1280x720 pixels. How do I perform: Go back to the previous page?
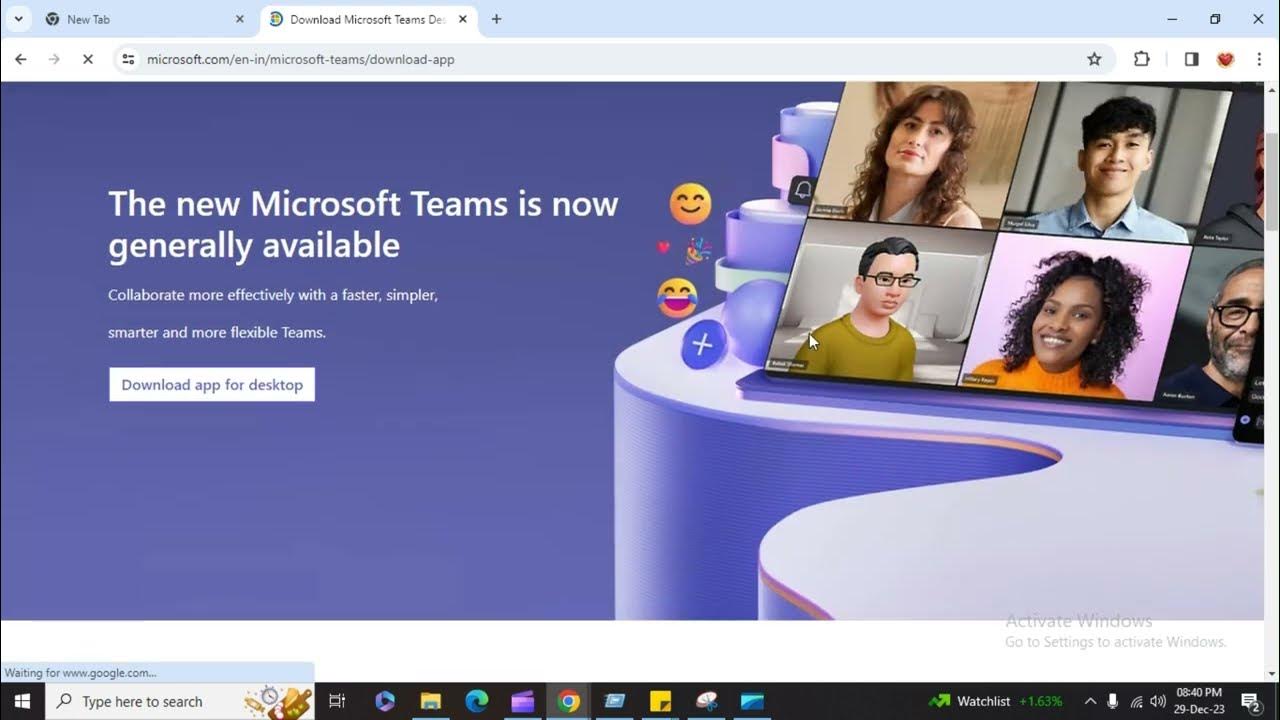(x=21, y=59)
